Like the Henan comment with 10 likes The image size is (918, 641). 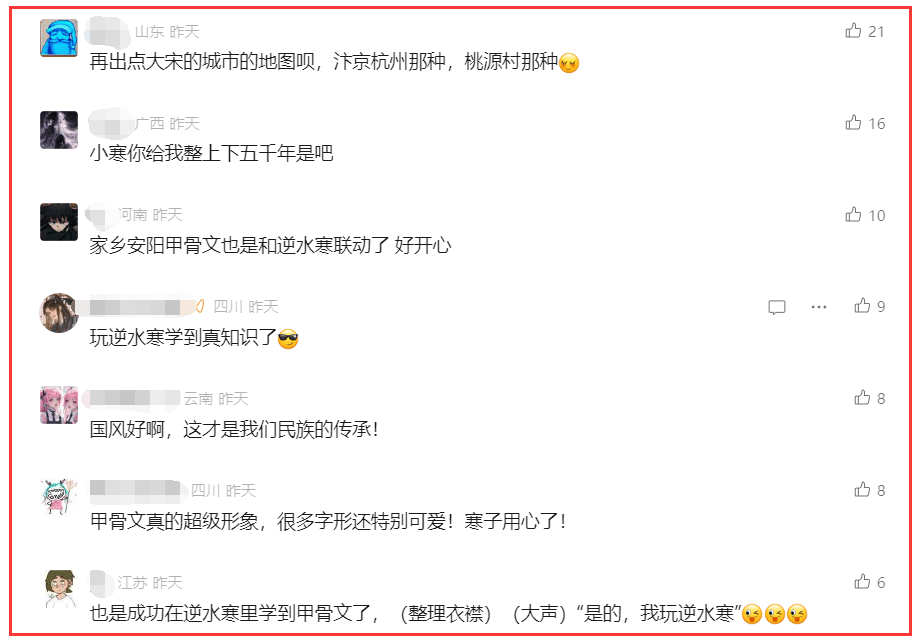click(853, 214)
